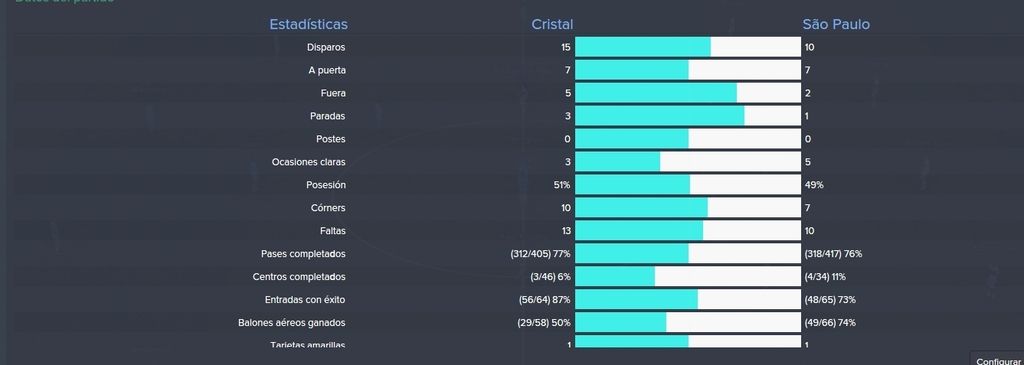Select the Balones aéreos ganados label
This screenshot has height=365, width=1024.
291,323
